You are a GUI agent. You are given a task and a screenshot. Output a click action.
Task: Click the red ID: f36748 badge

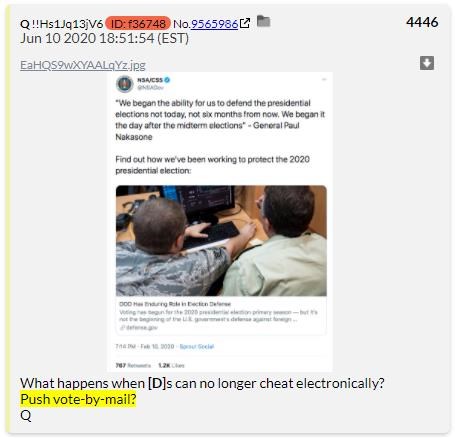click(138, 24)
